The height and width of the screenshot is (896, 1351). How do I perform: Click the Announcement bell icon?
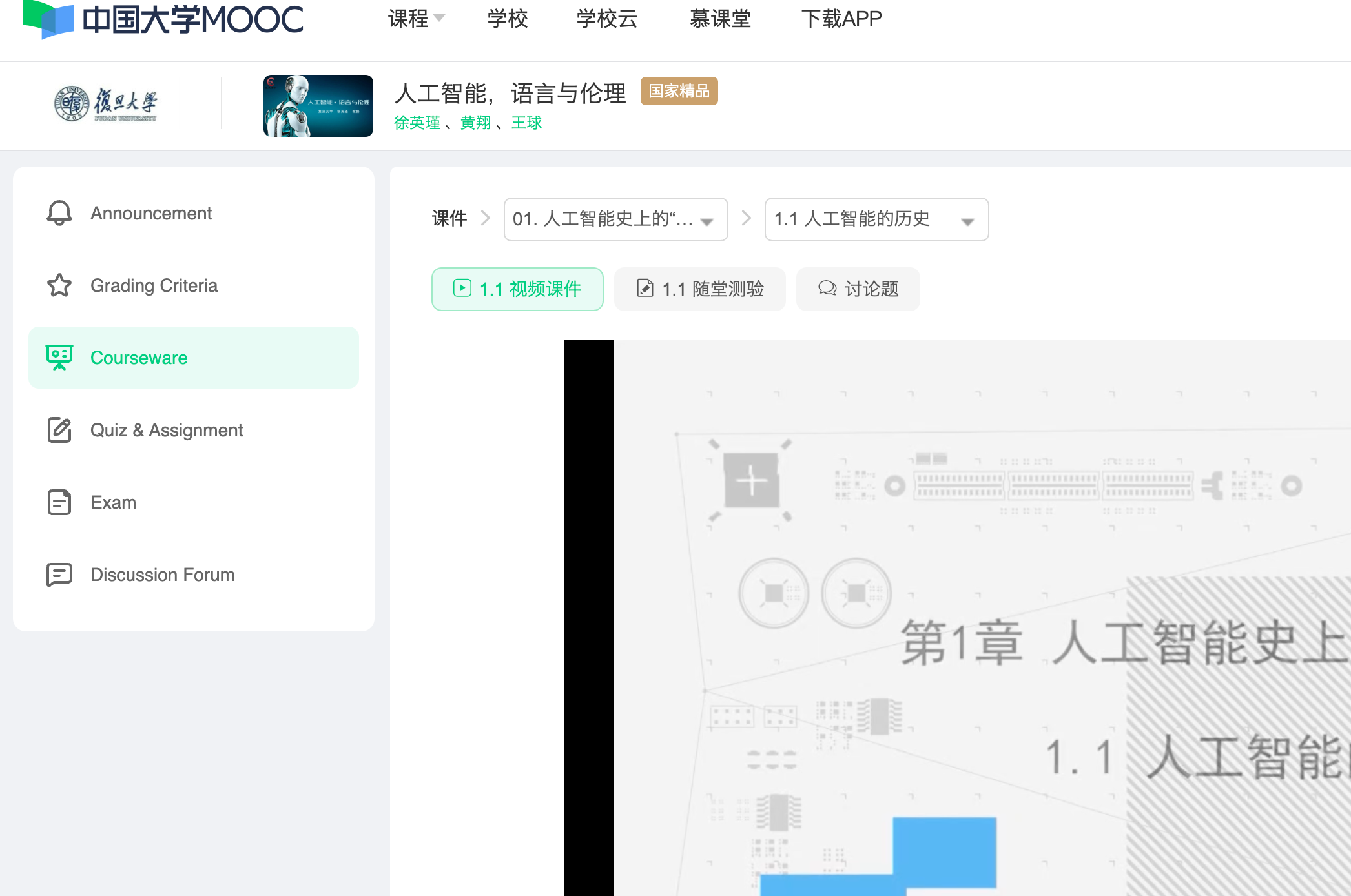coord(59,213)
